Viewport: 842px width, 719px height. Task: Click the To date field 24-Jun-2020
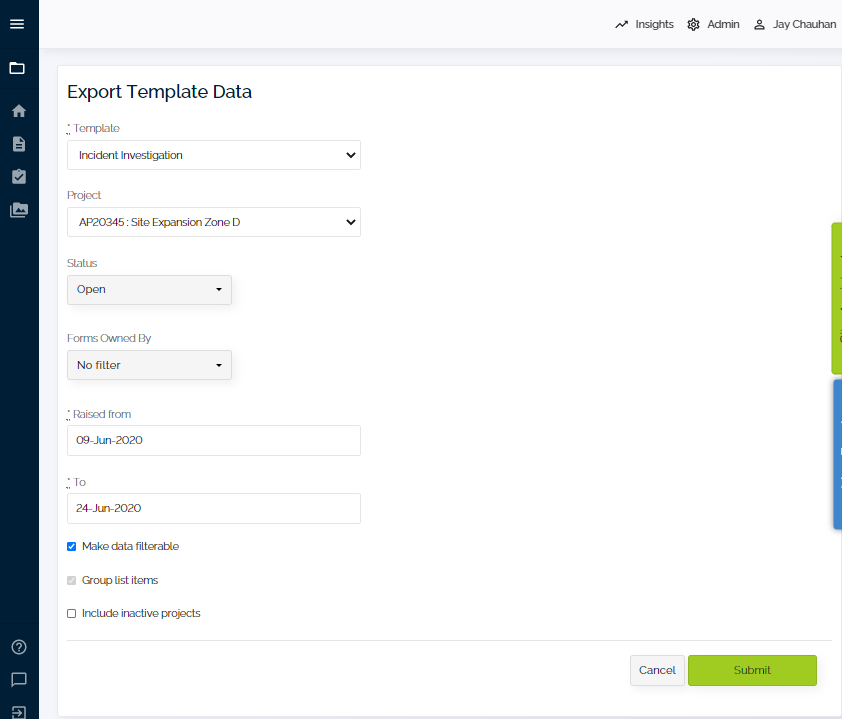pos(214,509)
